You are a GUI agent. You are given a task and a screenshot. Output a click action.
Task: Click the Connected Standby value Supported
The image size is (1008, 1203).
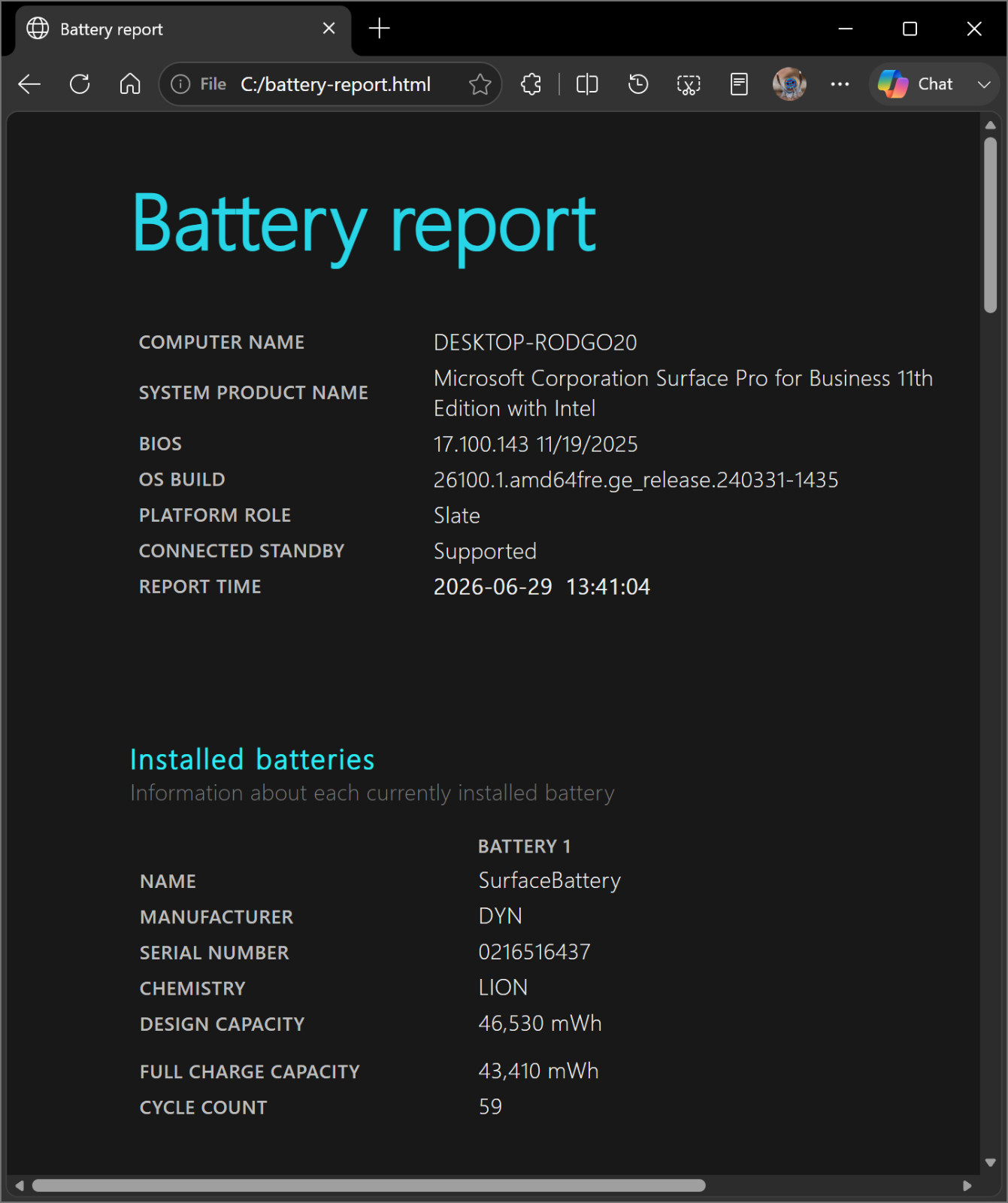[485, 552]
